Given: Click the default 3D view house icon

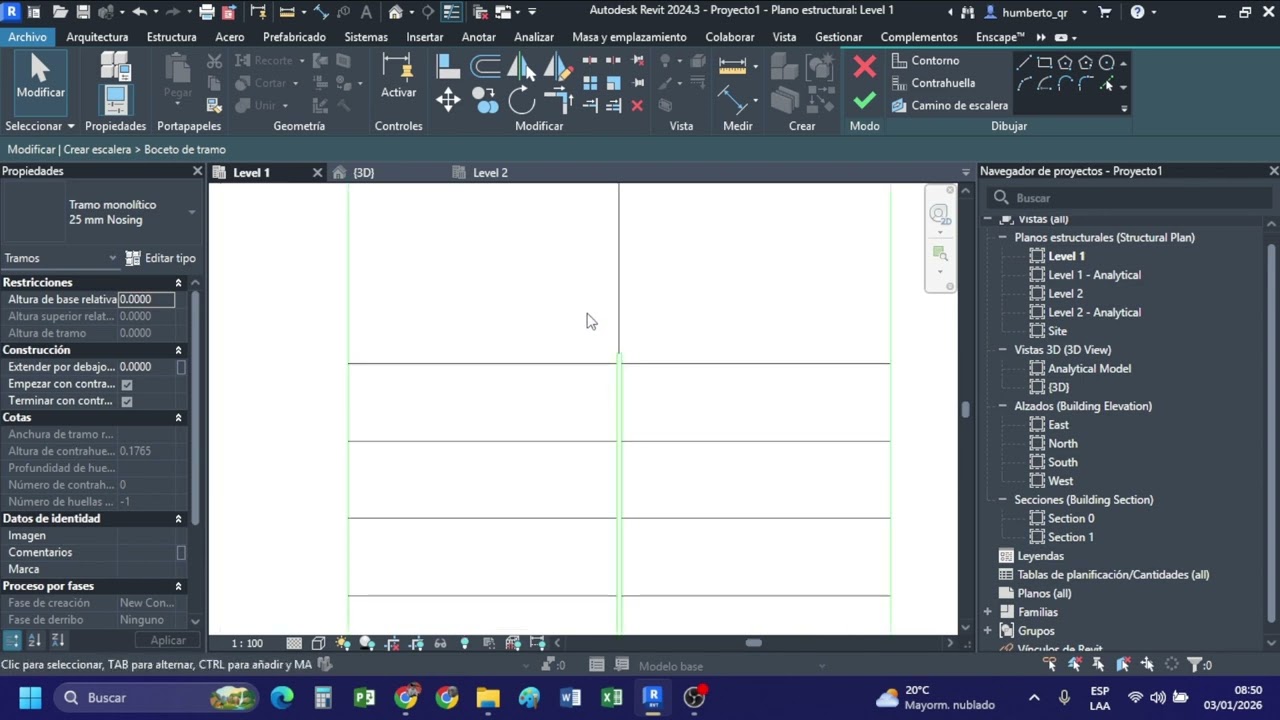Looking at the screenshot, I should coord(396,12).
